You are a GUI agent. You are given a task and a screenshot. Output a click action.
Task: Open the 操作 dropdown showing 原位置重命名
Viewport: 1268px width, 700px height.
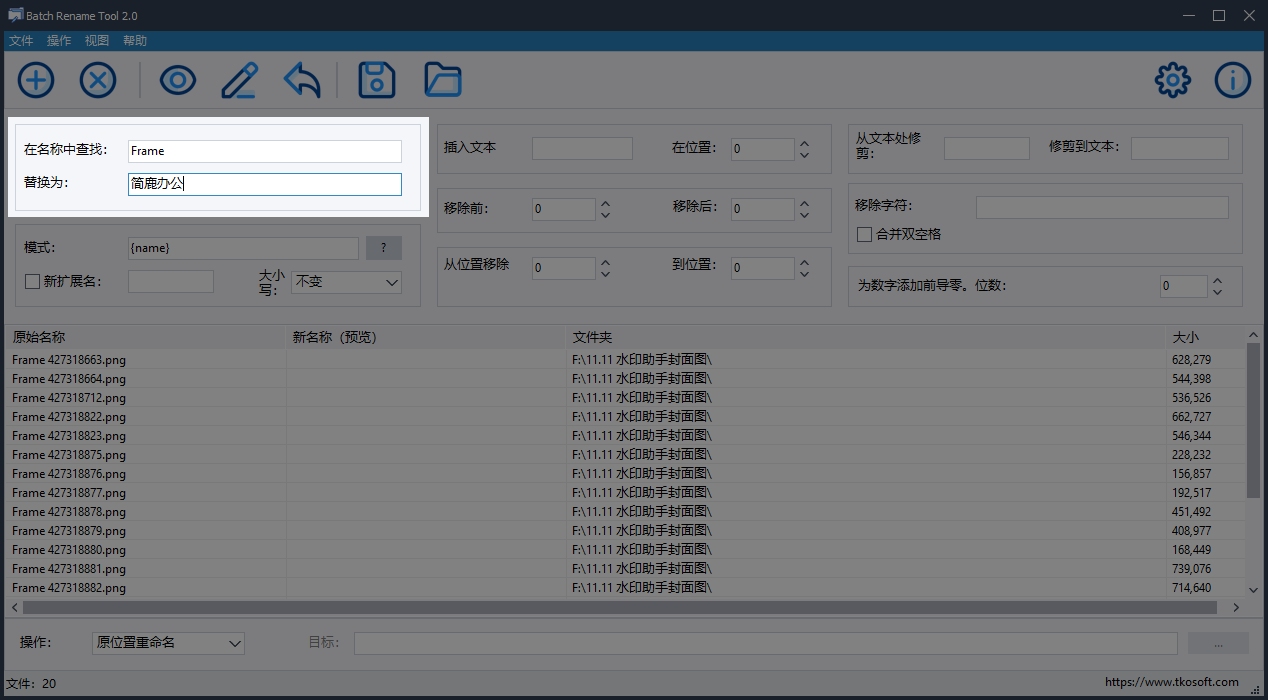[x=168, y=642]
